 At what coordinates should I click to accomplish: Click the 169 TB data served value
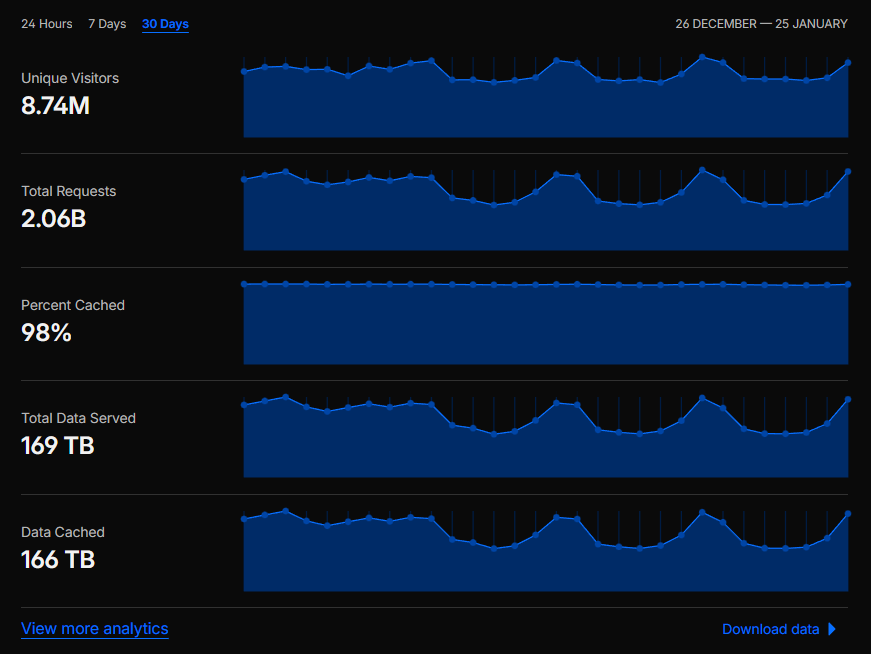[58, 446]
